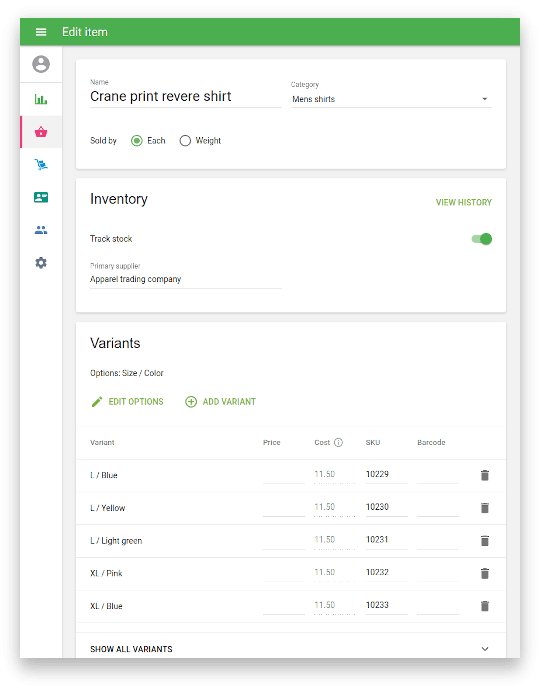Open the reports bar chart icon
This screenshot has width=541, height=691.
41,99
